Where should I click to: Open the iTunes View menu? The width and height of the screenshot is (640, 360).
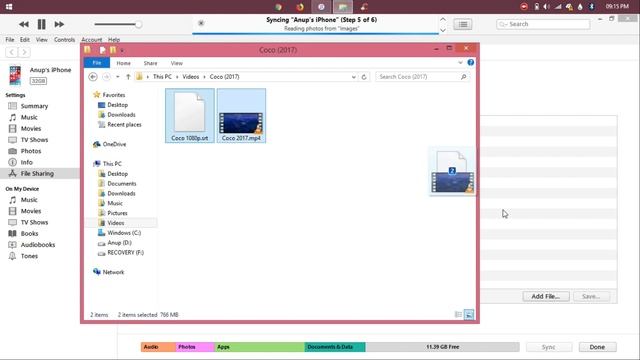click(x=42, y=40)
